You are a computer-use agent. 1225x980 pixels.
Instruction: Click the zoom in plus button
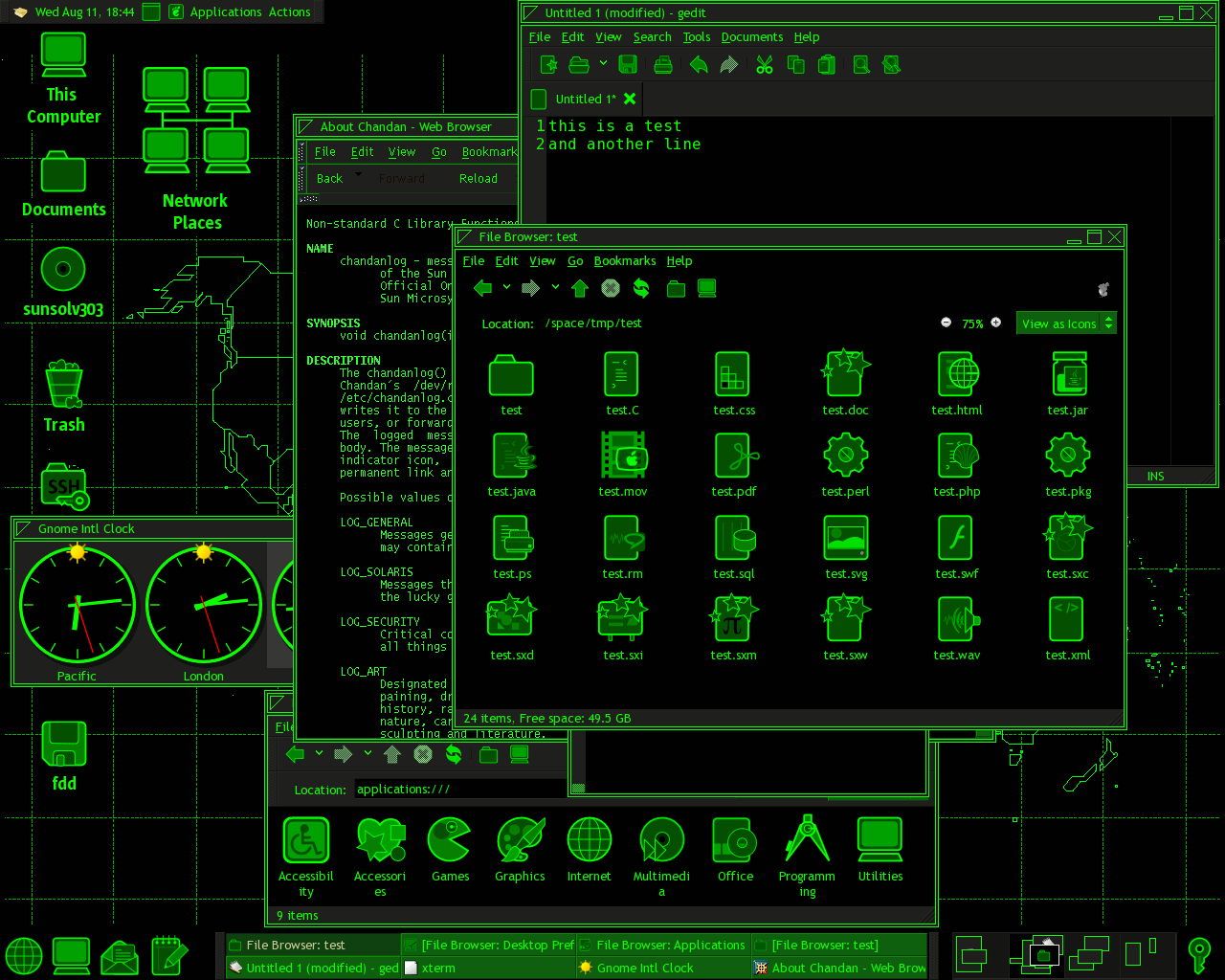coord(995,323)
